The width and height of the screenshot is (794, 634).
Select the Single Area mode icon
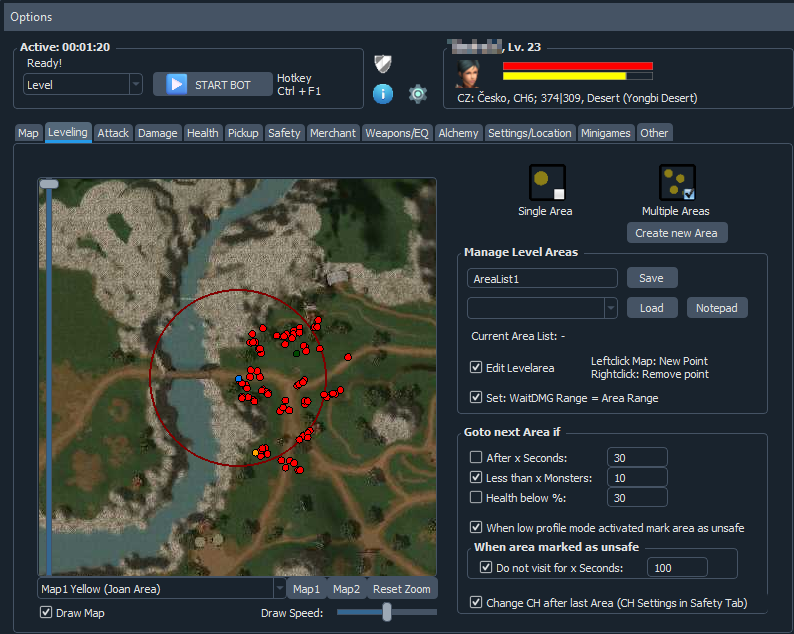click(547, 182)
